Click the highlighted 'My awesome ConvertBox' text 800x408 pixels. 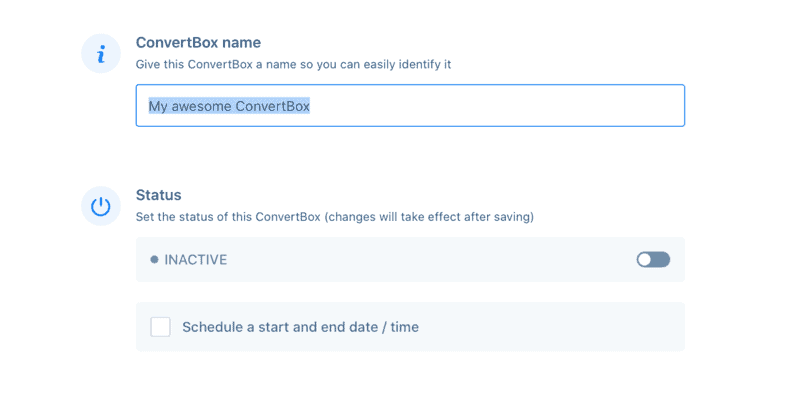pos(229,106)
